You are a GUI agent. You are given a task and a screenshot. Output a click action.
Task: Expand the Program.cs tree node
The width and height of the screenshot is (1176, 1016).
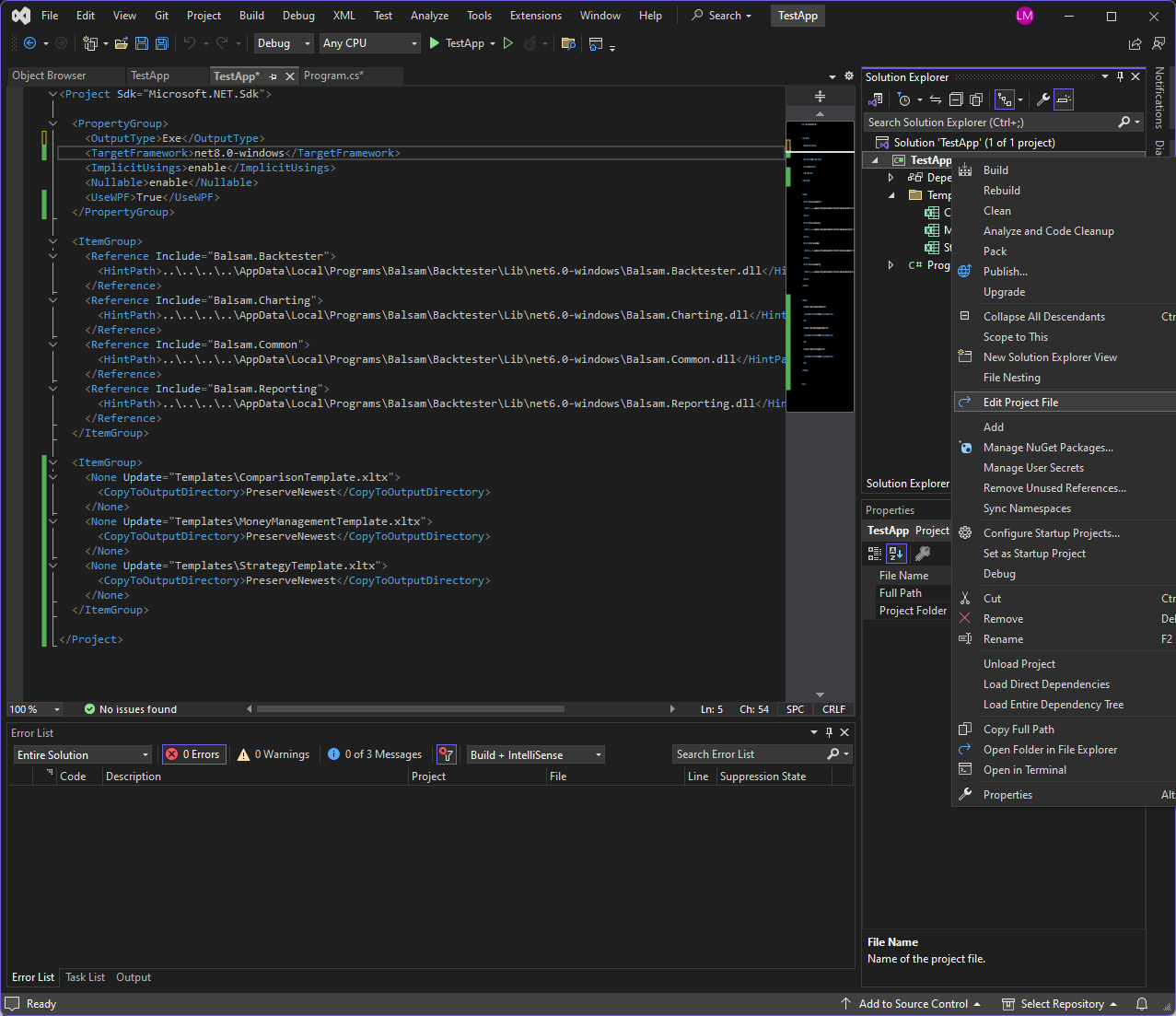click(x=891, y=265)
